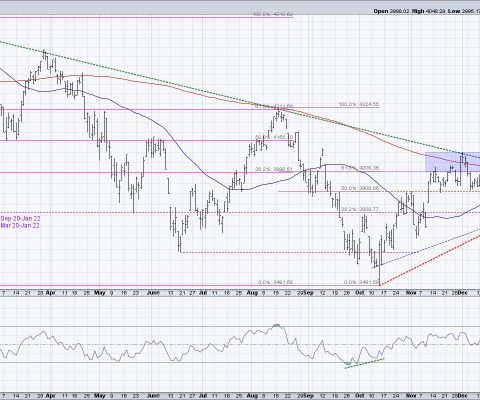Click the green overbought marker on the oscillator peak
This screenshot has height=400, width=480.
277,325
